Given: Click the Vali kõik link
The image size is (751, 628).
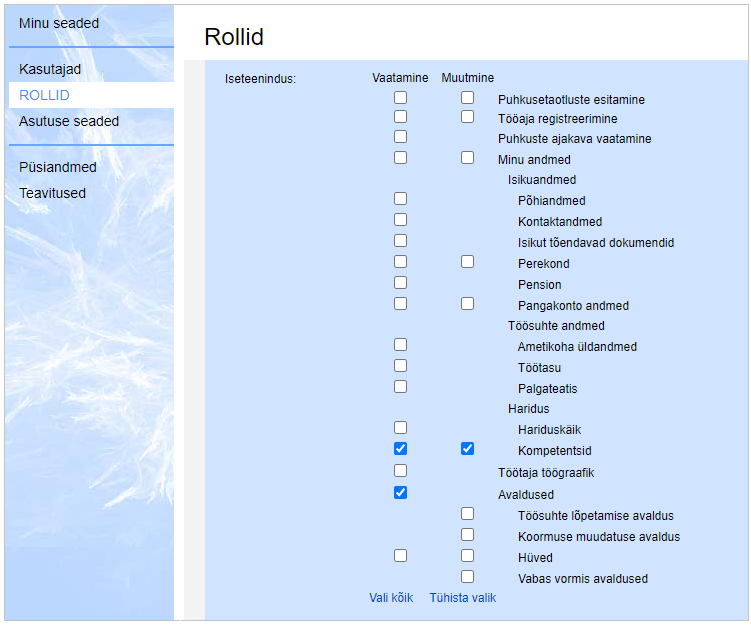Looking at the screenshot, I should pos(391,598).
